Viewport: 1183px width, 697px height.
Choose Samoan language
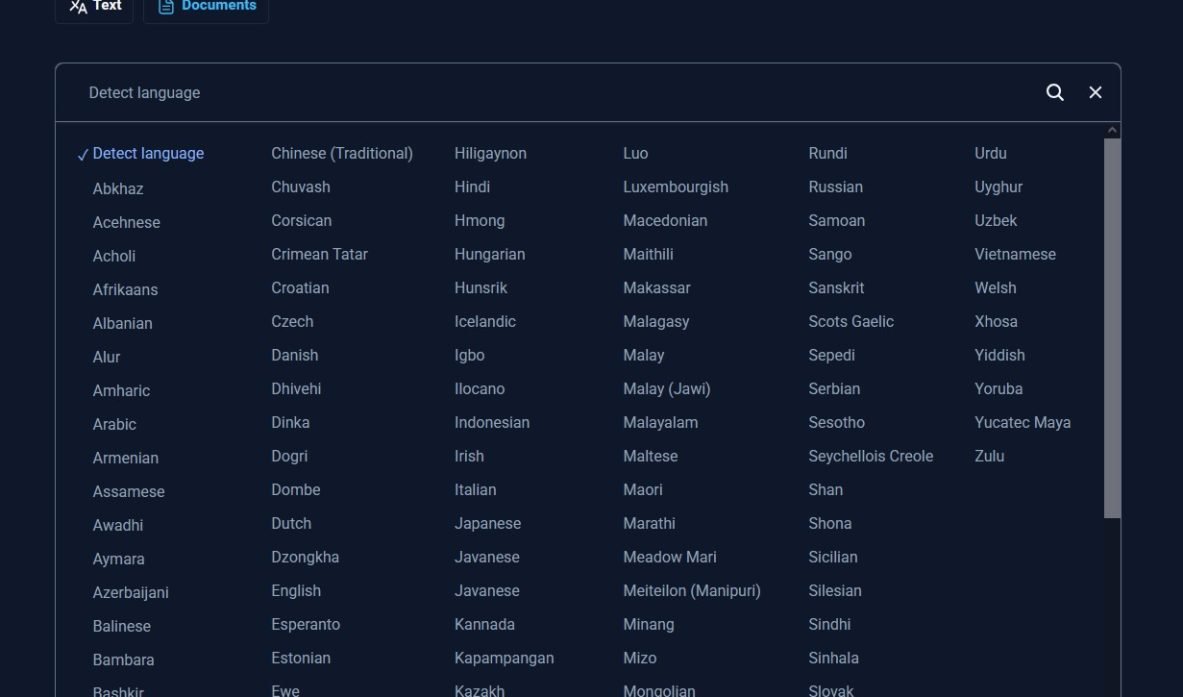[837, 221]
